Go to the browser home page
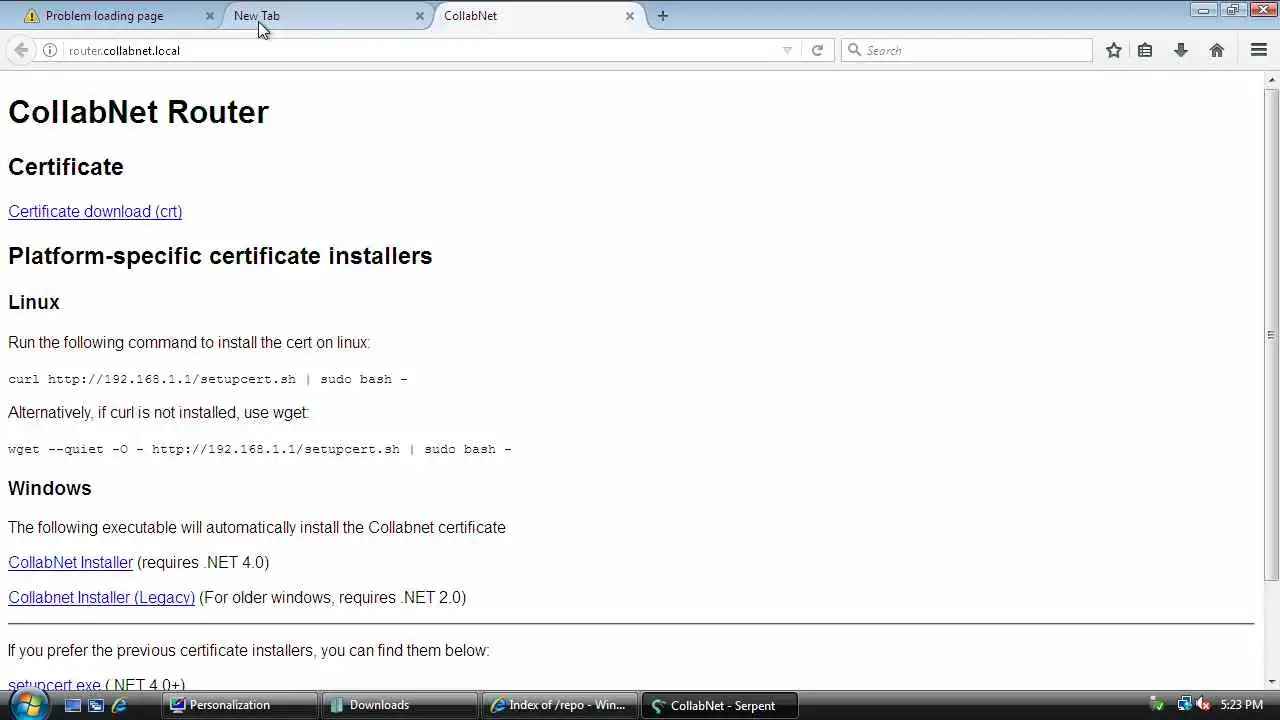Viewport: 1280px width, 720px height. tap(1217, 50)
